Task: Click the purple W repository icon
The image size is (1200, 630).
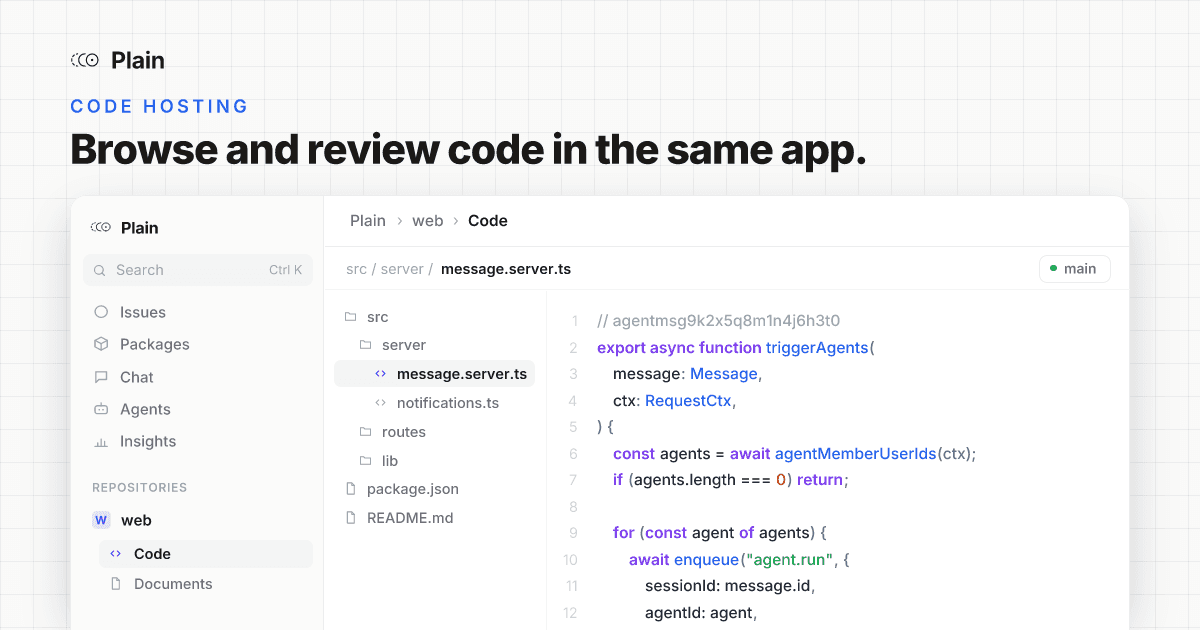Action: point(101,520)
